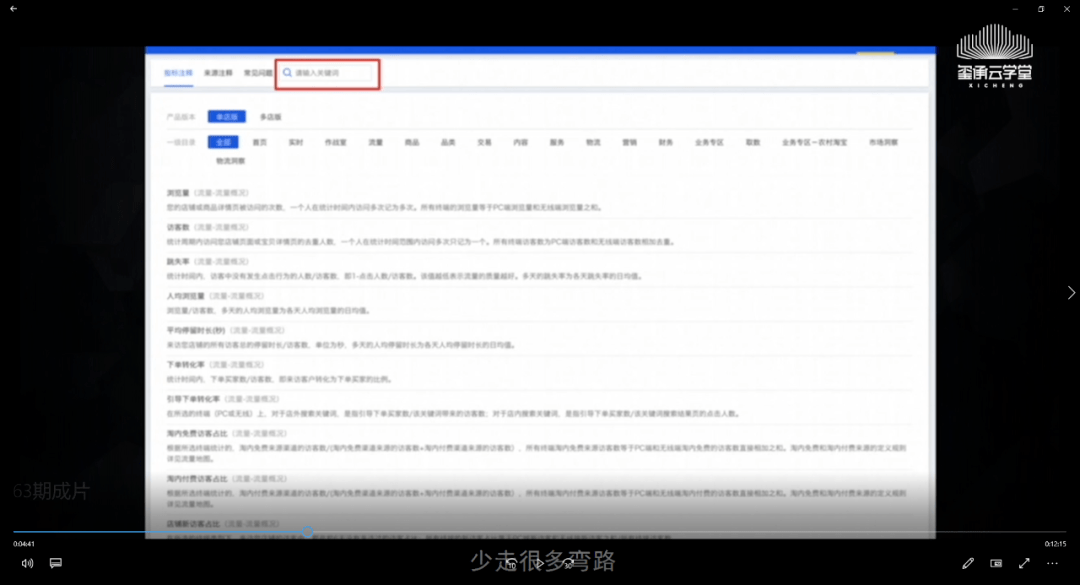
Task: Click the play button in the player bar
Action: pyautogui.click(x=540, y=564)
